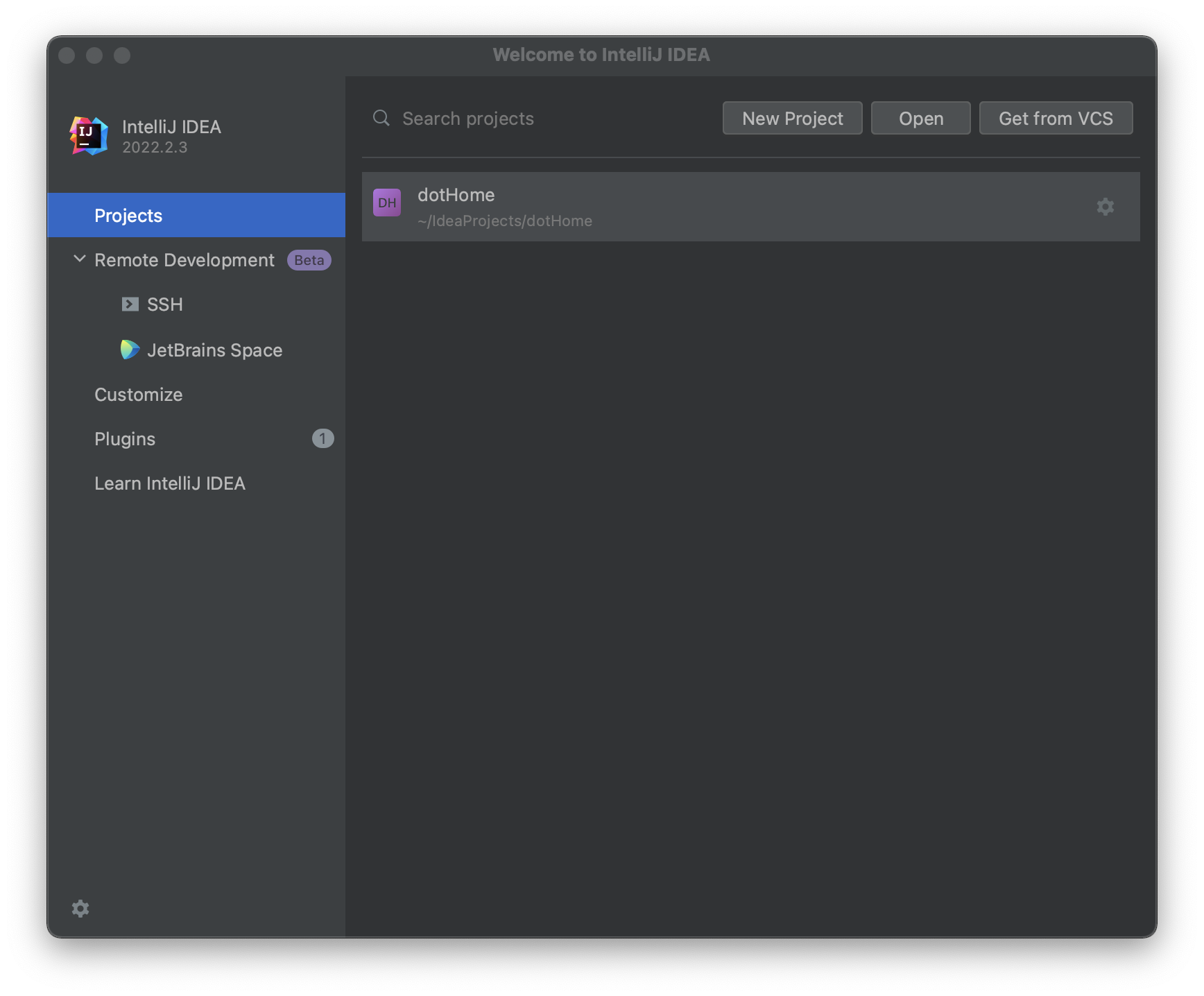Collapse the Remote Development section chevron
This screenshot has width=1204, height=996.
[80, 259]
